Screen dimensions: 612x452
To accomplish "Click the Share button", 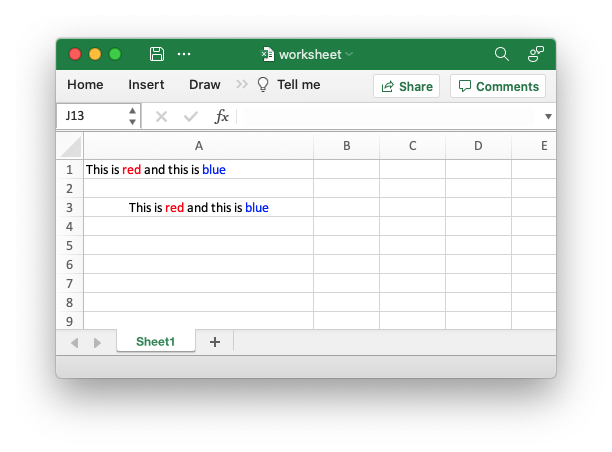I will [406, 86].
